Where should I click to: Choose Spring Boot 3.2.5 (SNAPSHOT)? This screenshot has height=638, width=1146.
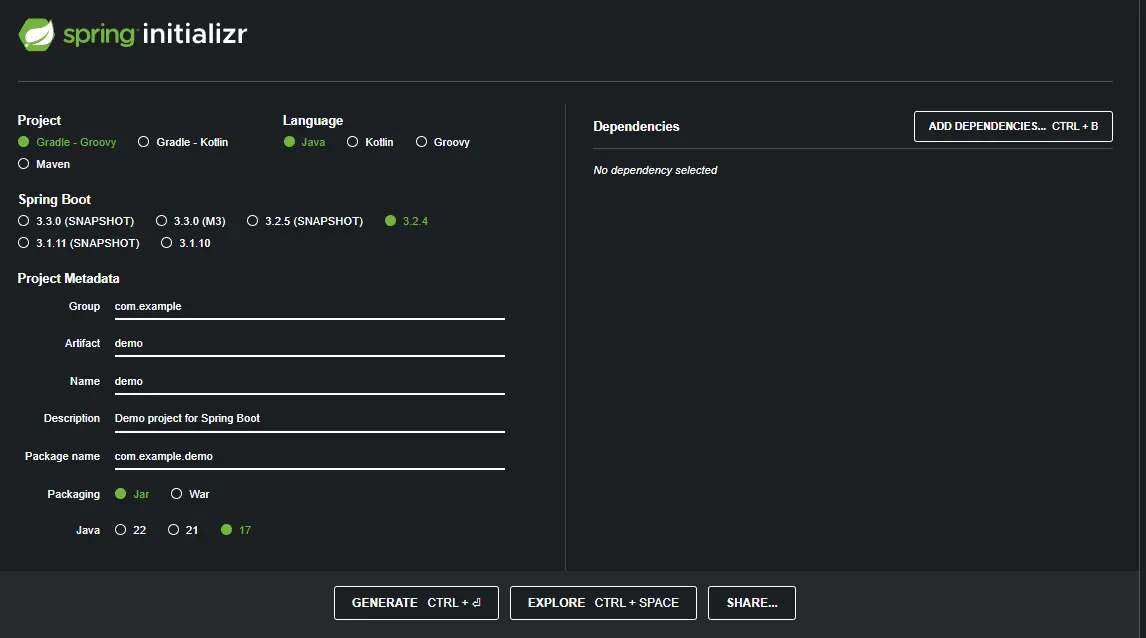coord(305,221)
